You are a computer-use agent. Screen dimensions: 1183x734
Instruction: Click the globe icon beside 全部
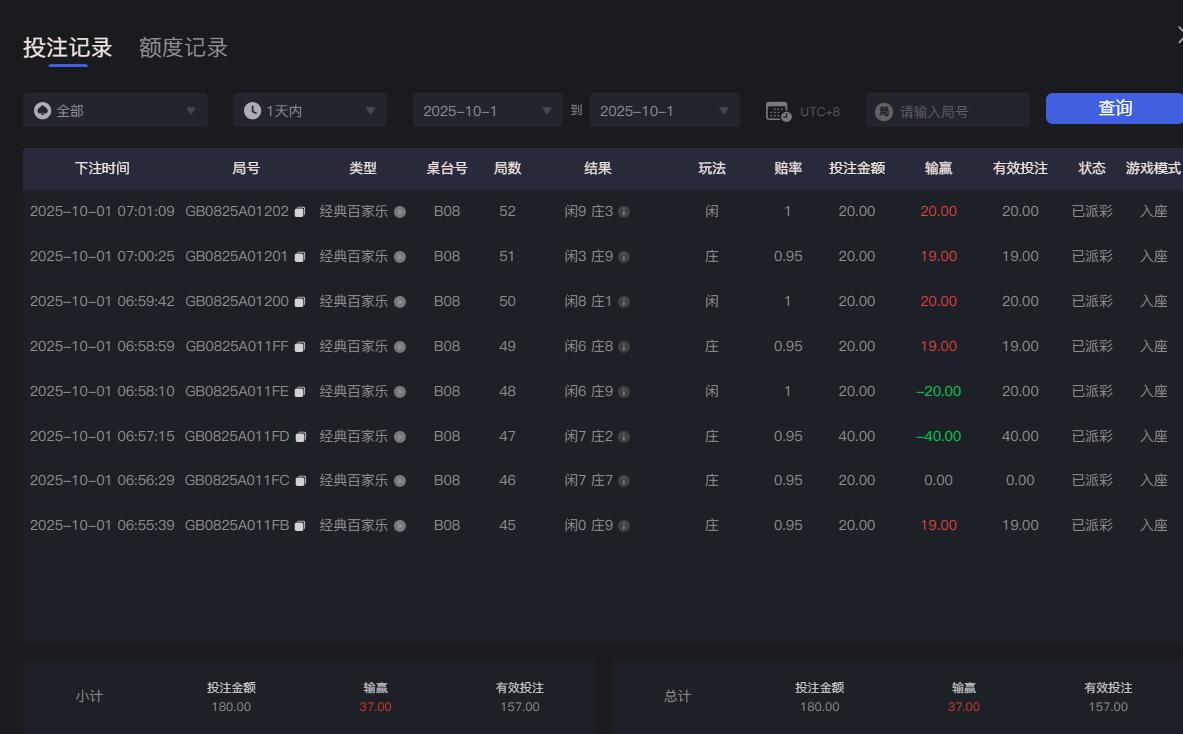pyautogui.click(x=41, y=110)
